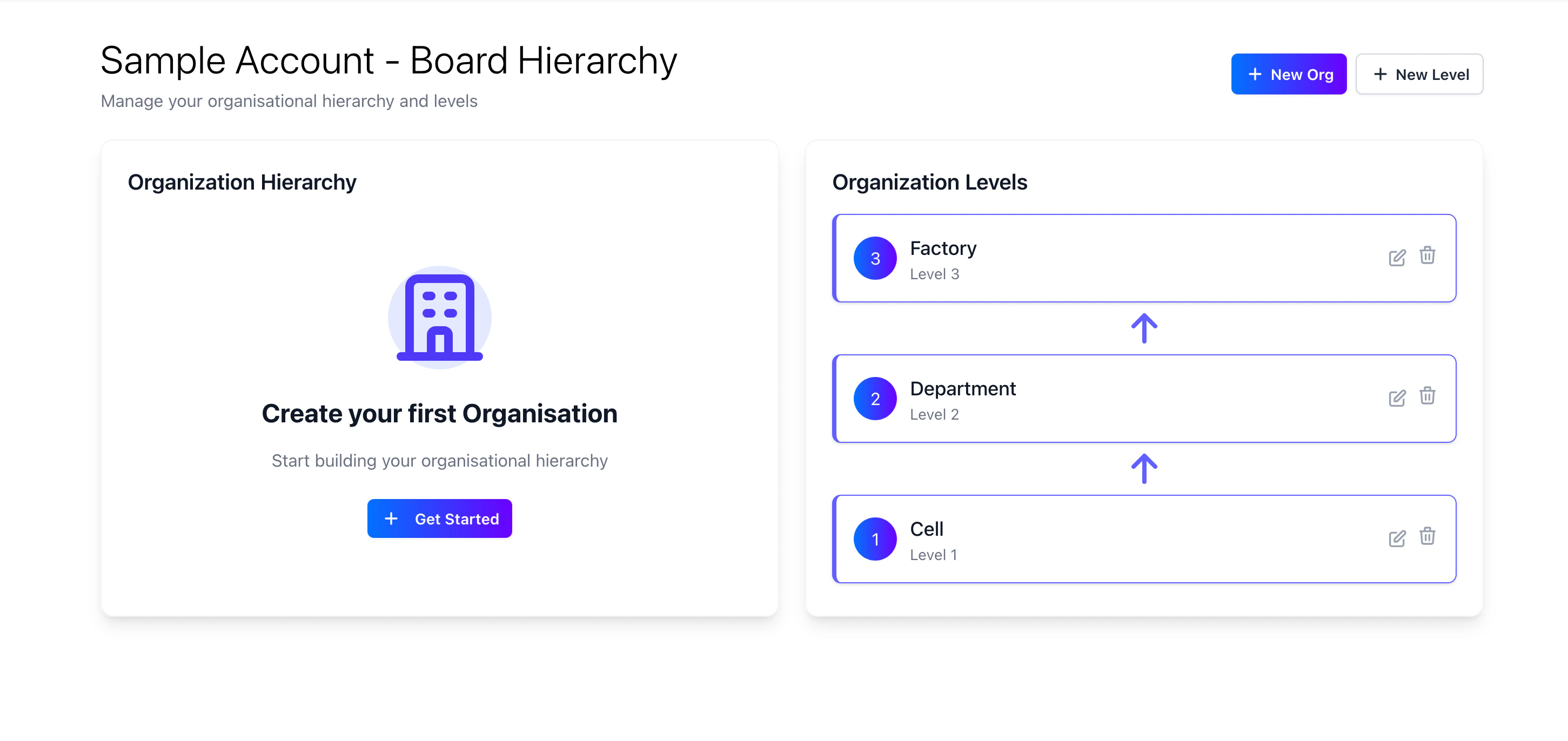Move Cell up using the arrow
Image resolution: width=1568 pixels, height=741 pixels.
click(x=1144, y=468)
